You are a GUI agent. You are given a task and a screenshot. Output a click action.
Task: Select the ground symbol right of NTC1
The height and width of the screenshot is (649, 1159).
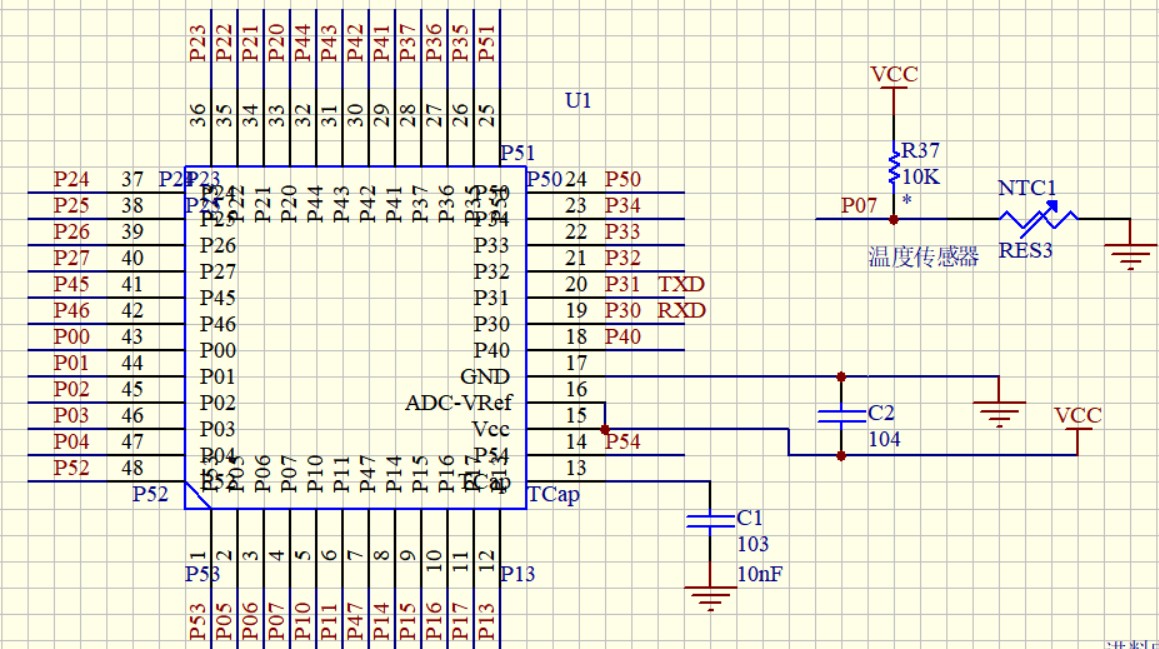coord(1131,255)
